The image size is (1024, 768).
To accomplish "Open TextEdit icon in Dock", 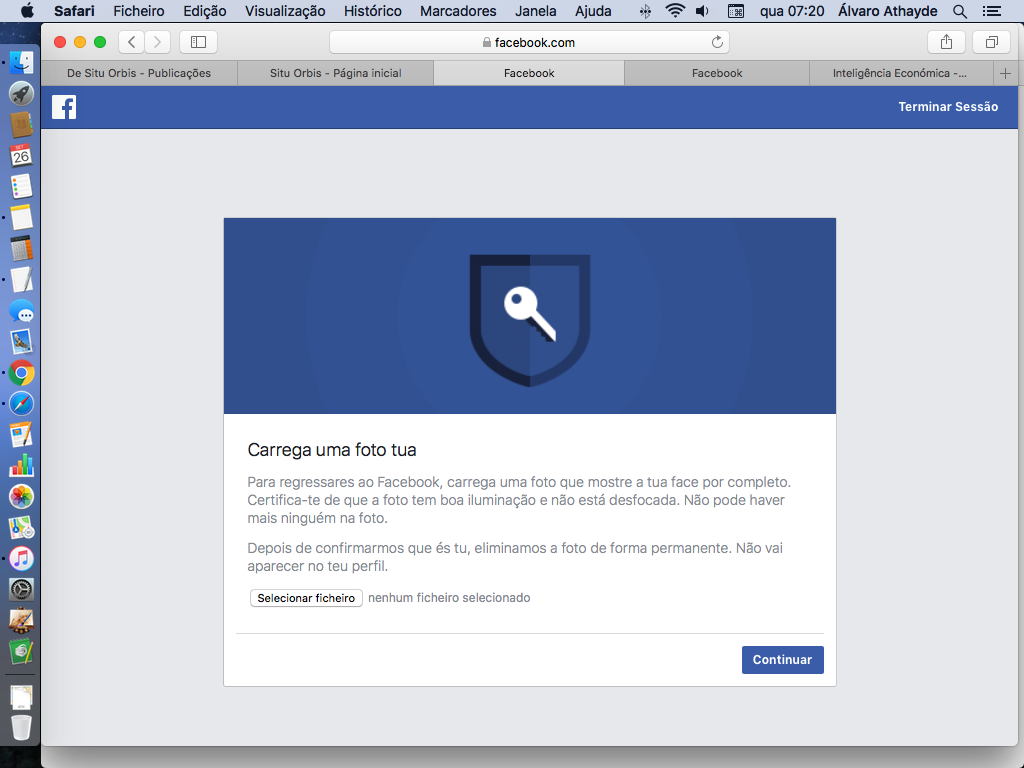I will click(x=22, y=280).
